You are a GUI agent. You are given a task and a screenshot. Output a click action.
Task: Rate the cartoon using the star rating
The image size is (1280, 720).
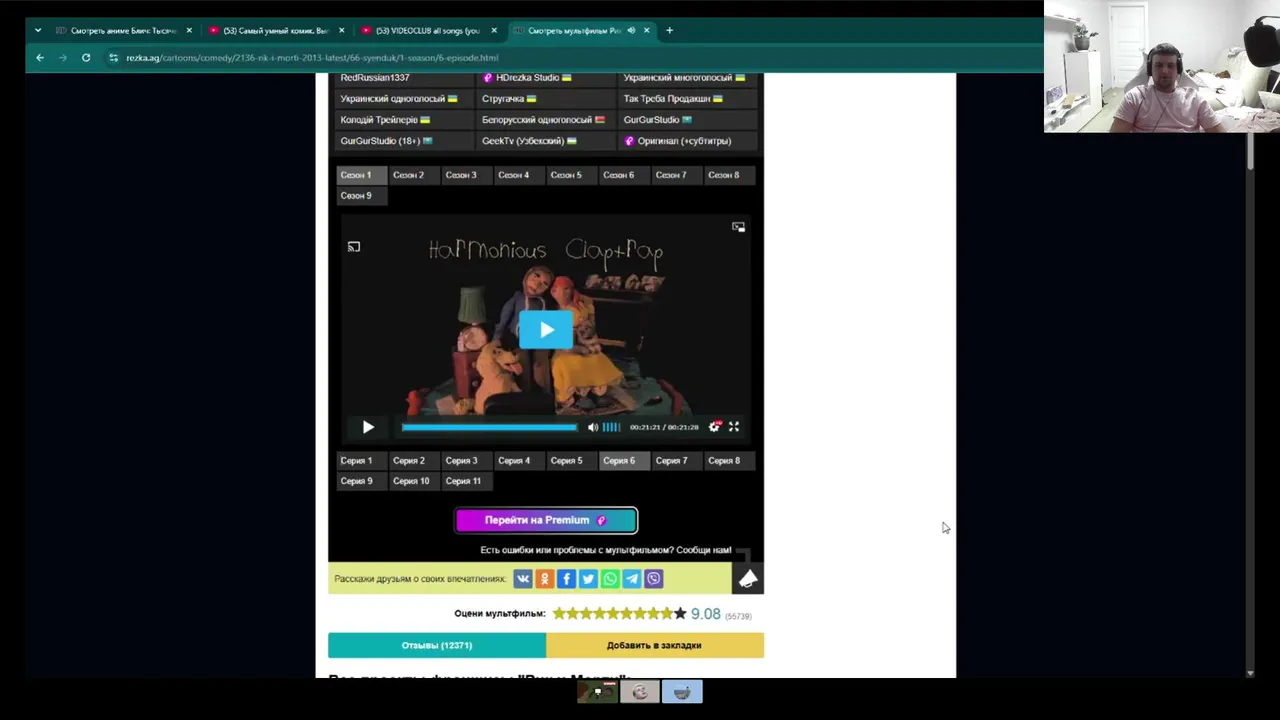[x=619, y=614]
